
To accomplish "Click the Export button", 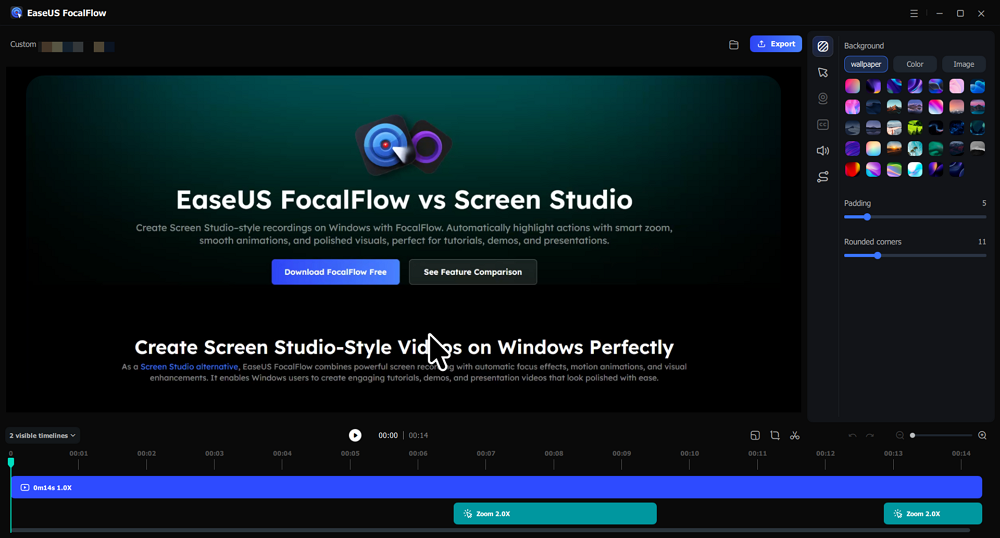I will [776, 44].
